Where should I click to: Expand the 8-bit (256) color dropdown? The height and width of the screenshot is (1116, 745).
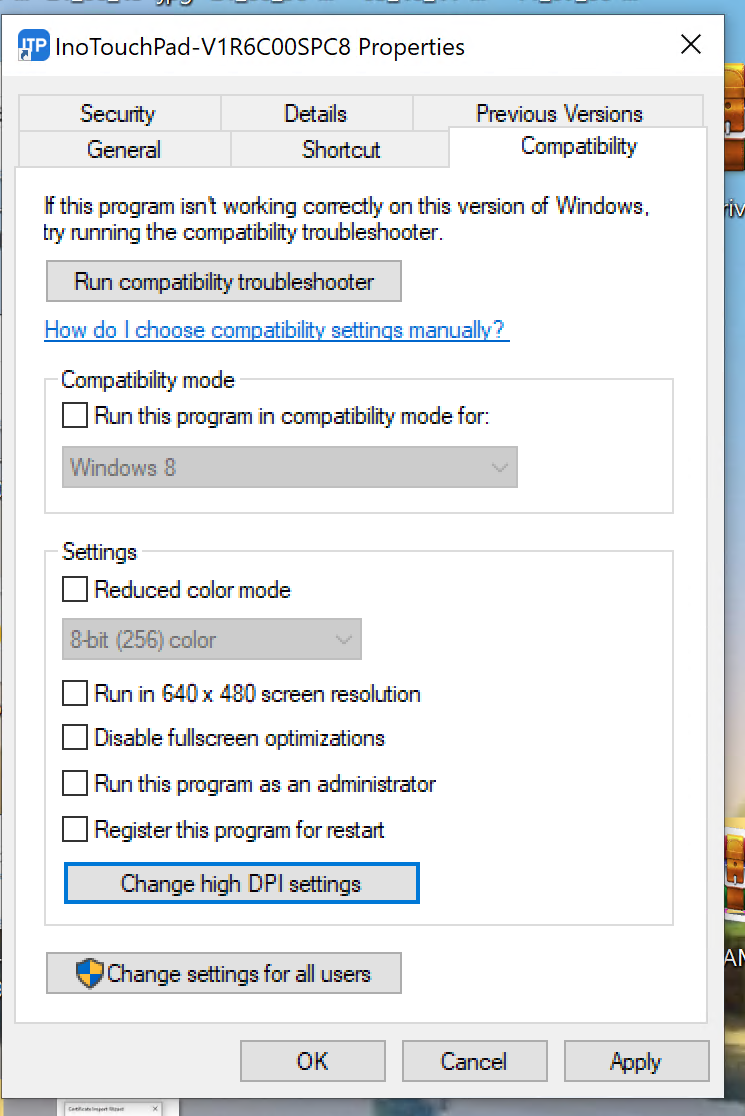(212, 640)
